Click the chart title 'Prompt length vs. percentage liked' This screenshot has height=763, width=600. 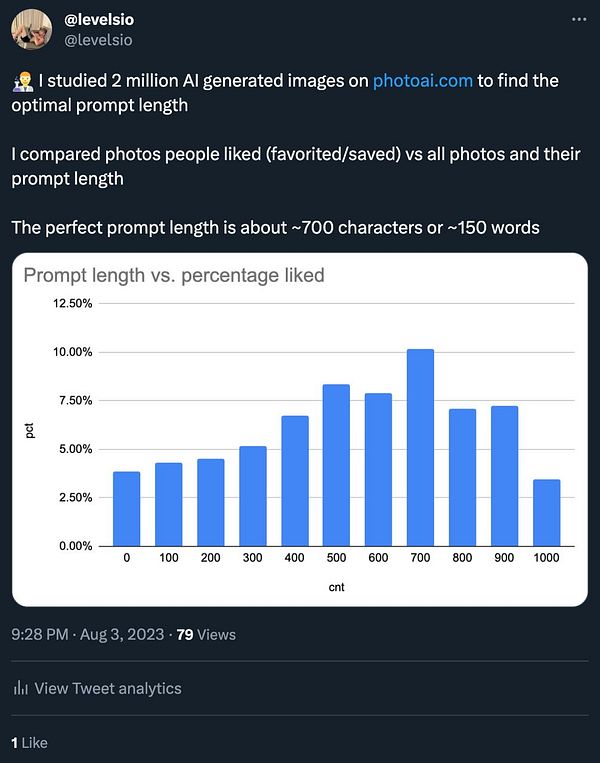[174, 275]
